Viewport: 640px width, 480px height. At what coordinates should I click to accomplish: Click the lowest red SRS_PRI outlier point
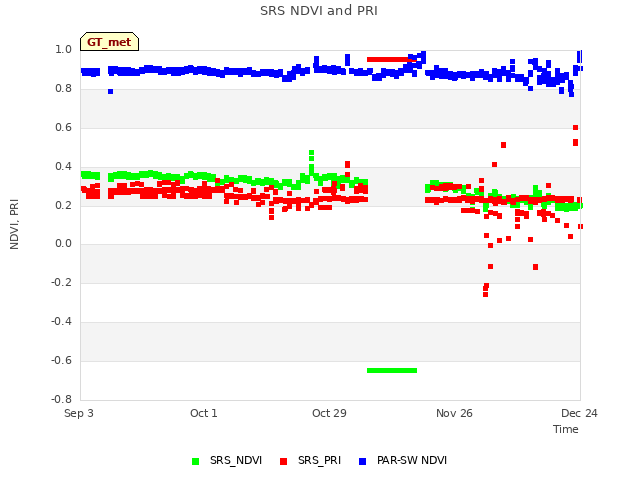[485, 294]
